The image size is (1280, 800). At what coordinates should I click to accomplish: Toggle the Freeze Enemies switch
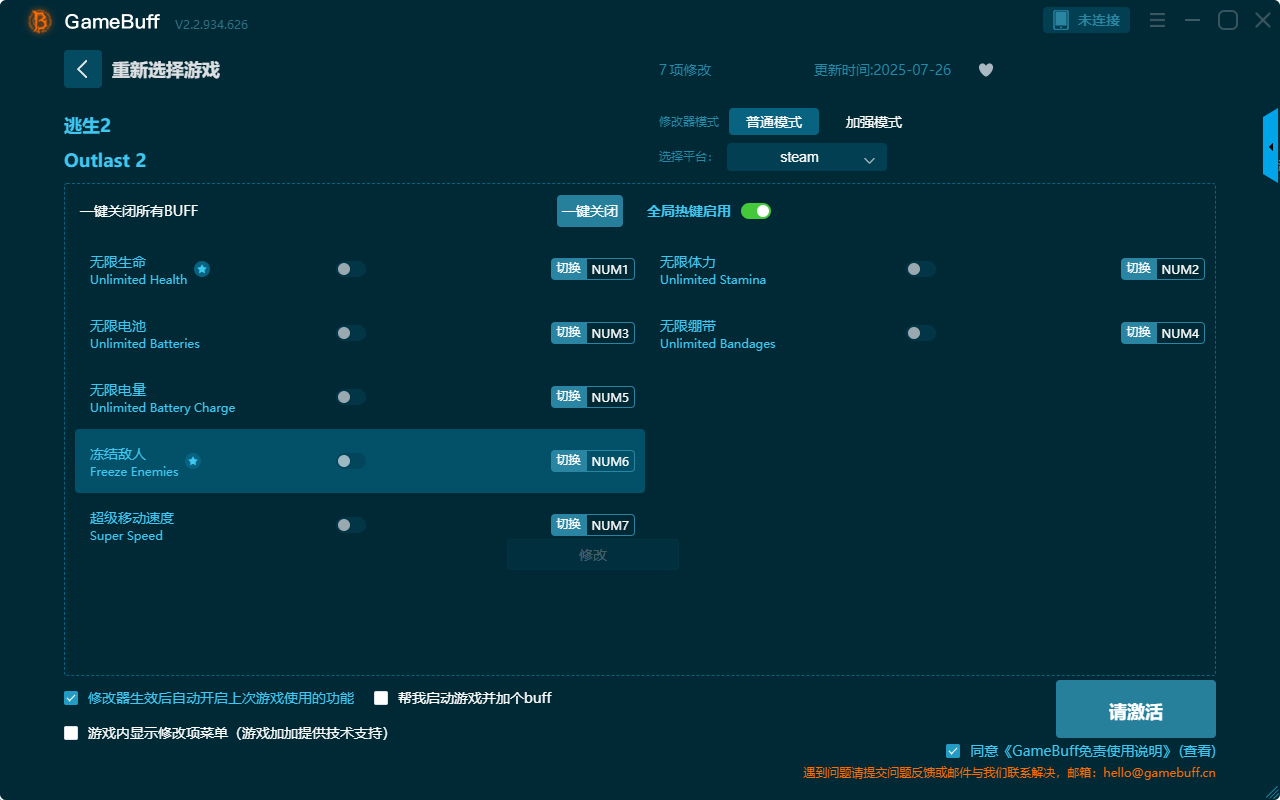tap(351, 461)
